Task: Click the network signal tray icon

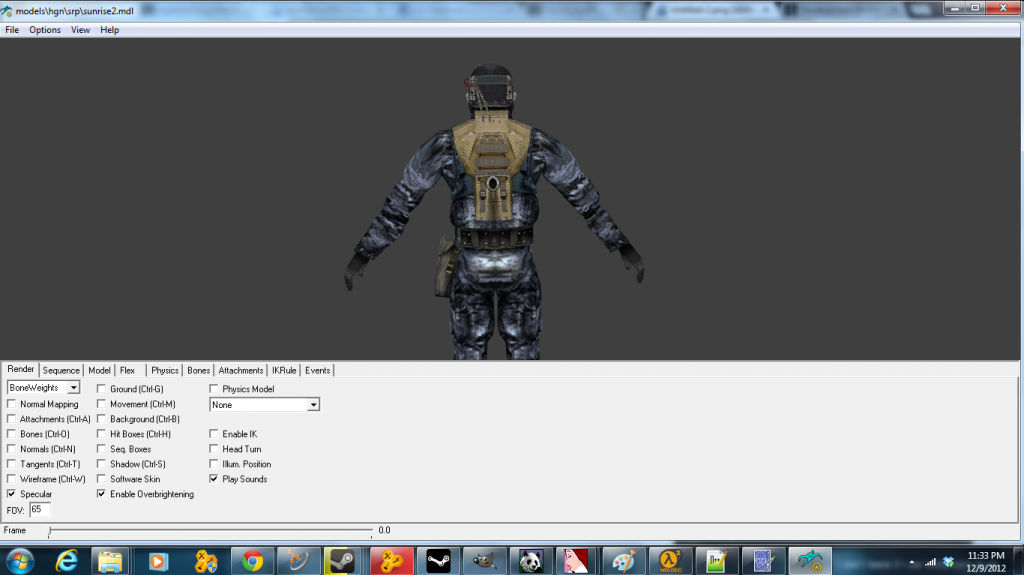Action: tap(931, 562)
